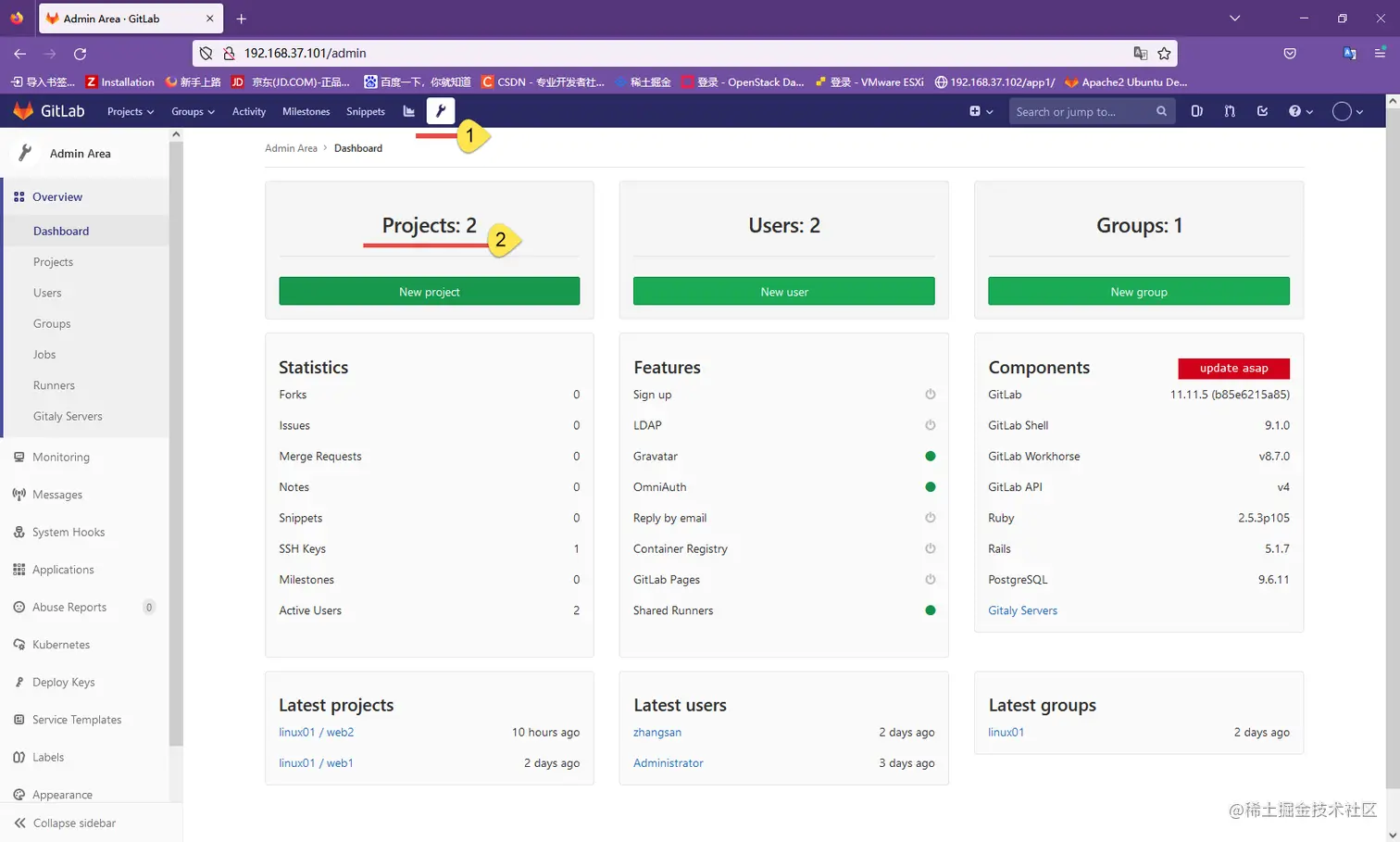
Task: Open the to-do list icon in navbar
Action: pos(1262,111)
